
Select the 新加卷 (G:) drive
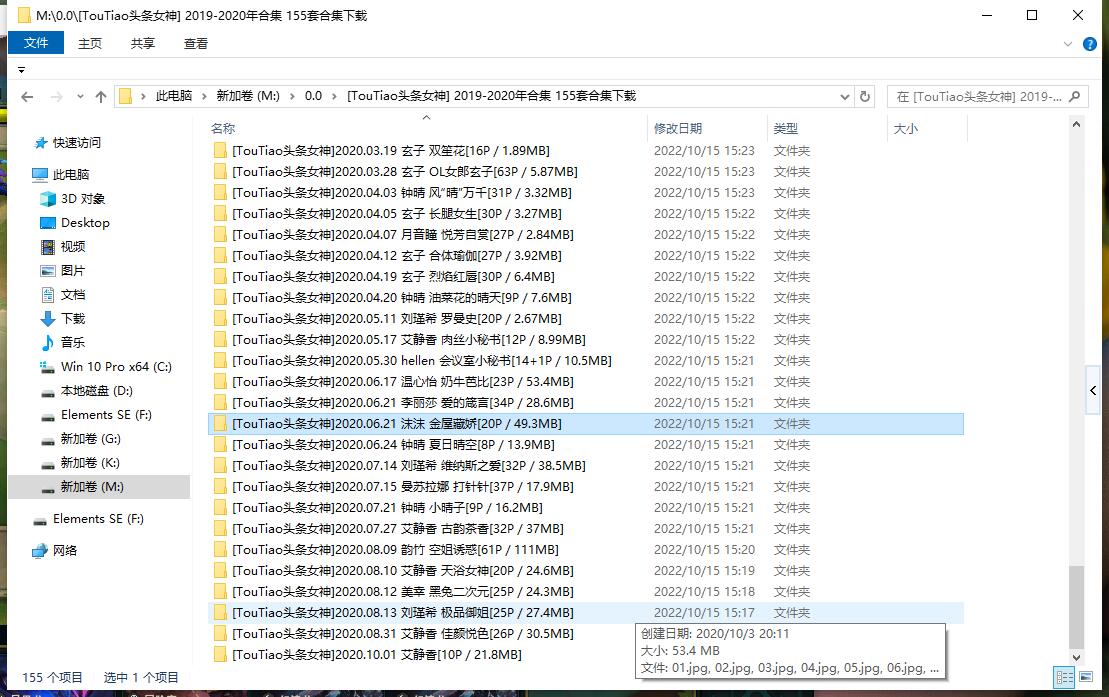pos(91,439)
